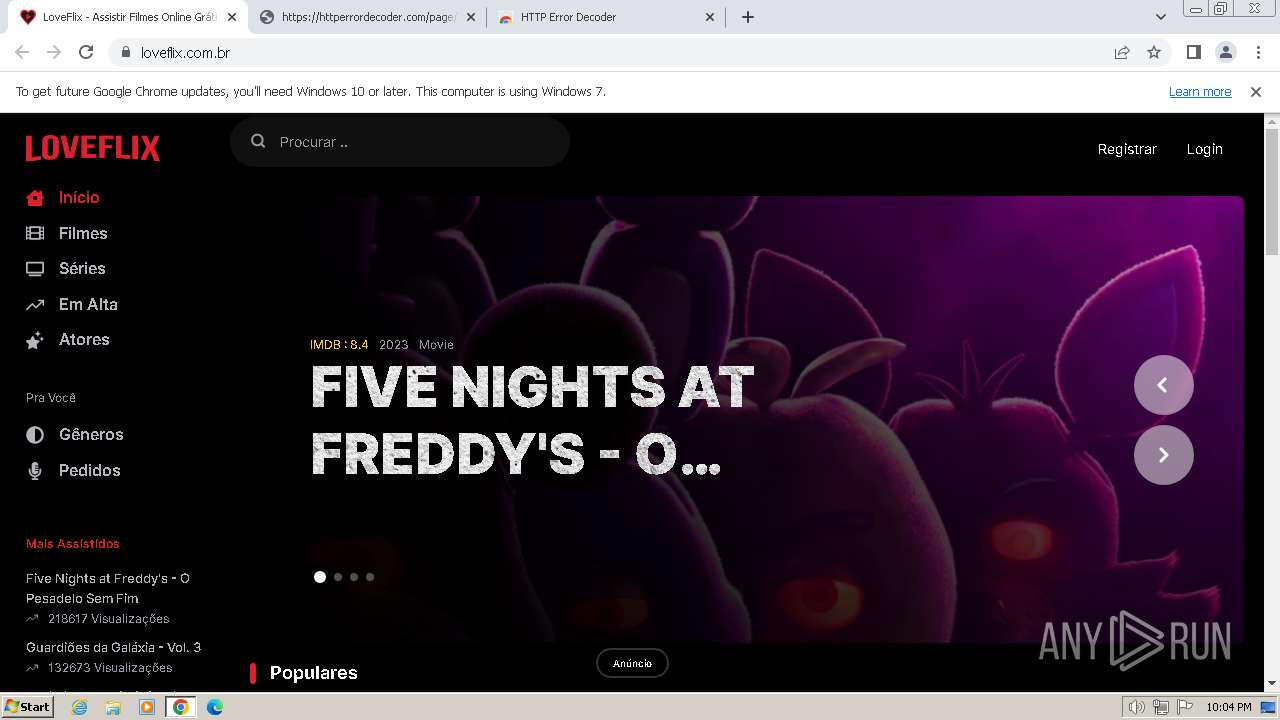Click the LOVEFLIX logo
The height and width of the screenshot is (720, 1280).
tap(93, 148)
